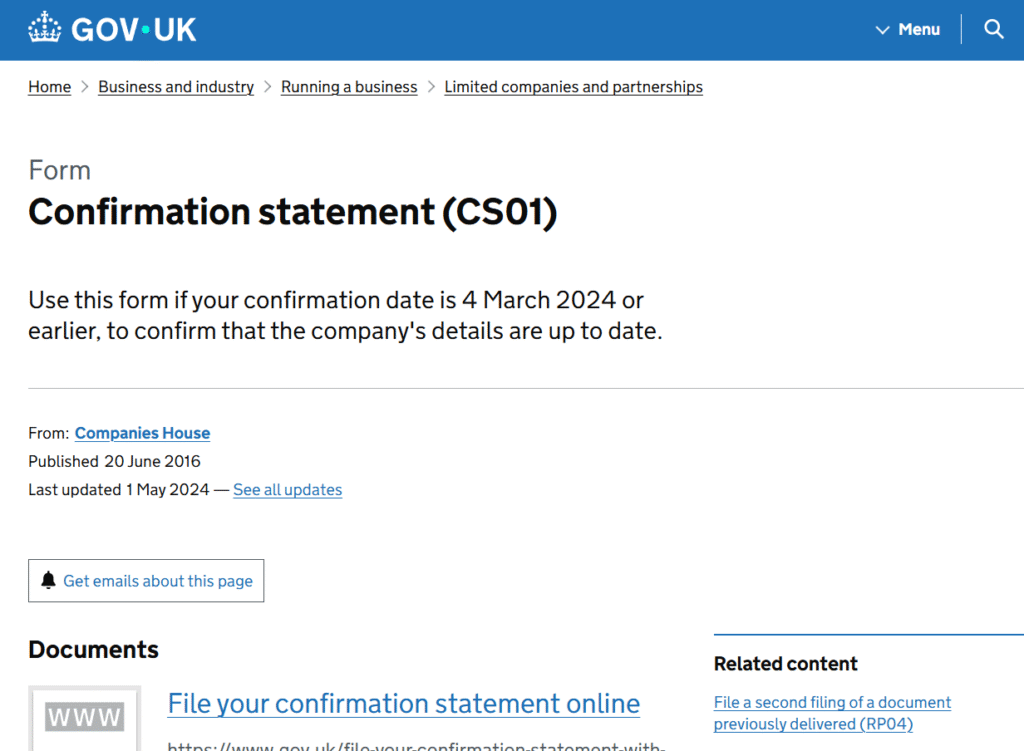The image size is (1024, 751).
Task: Click the Documents section heading
Action: coord(93,649)
